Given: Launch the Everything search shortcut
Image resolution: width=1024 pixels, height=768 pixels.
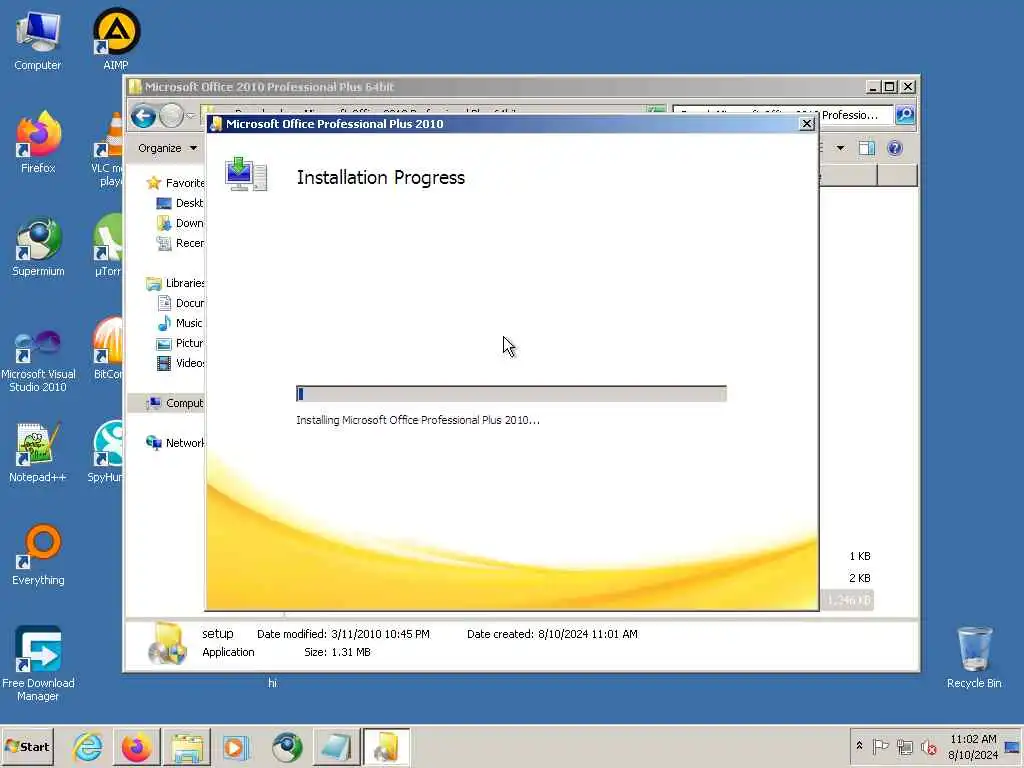Looking at the screenshot, I should coord(38,555).
